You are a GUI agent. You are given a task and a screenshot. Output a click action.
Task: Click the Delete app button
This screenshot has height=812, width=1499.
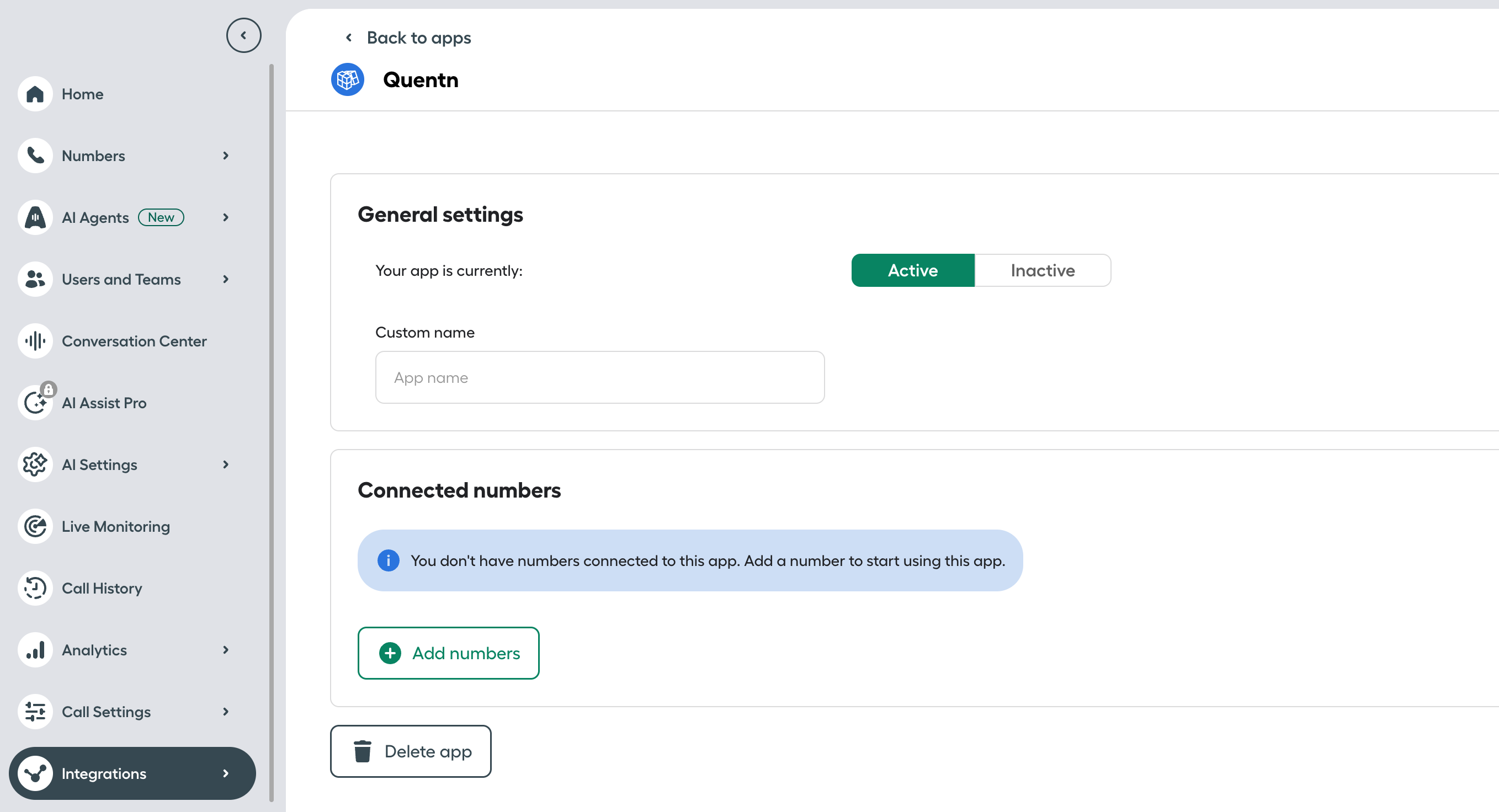410,751
